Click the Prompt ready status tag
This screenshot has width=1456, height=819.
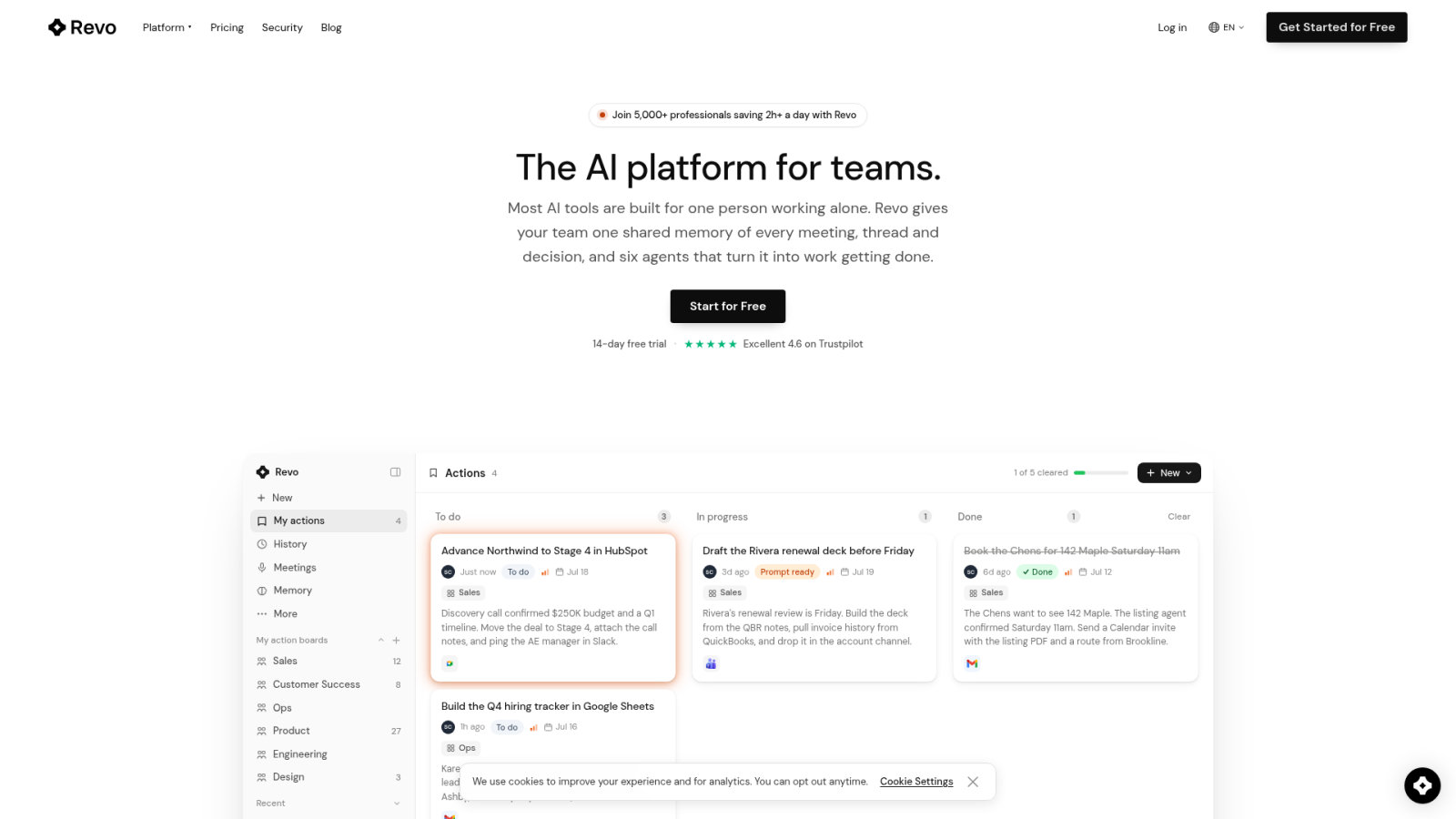click(787, 572)
